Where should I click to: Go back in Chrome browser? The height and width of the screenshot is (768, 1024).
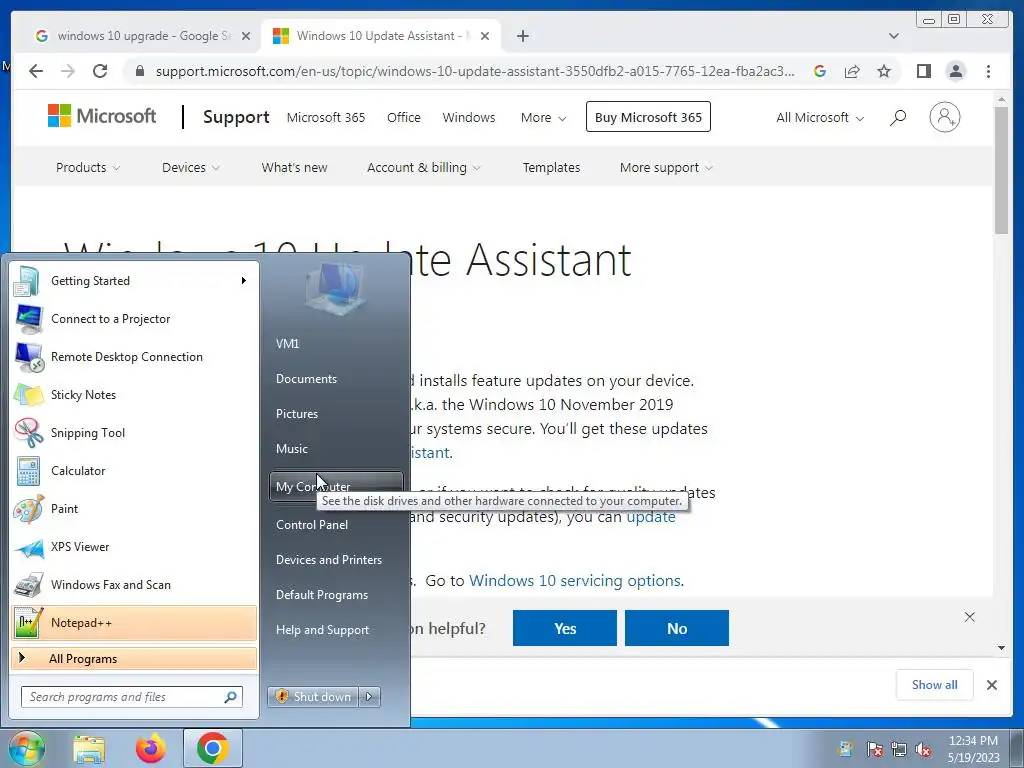[36, 71]
